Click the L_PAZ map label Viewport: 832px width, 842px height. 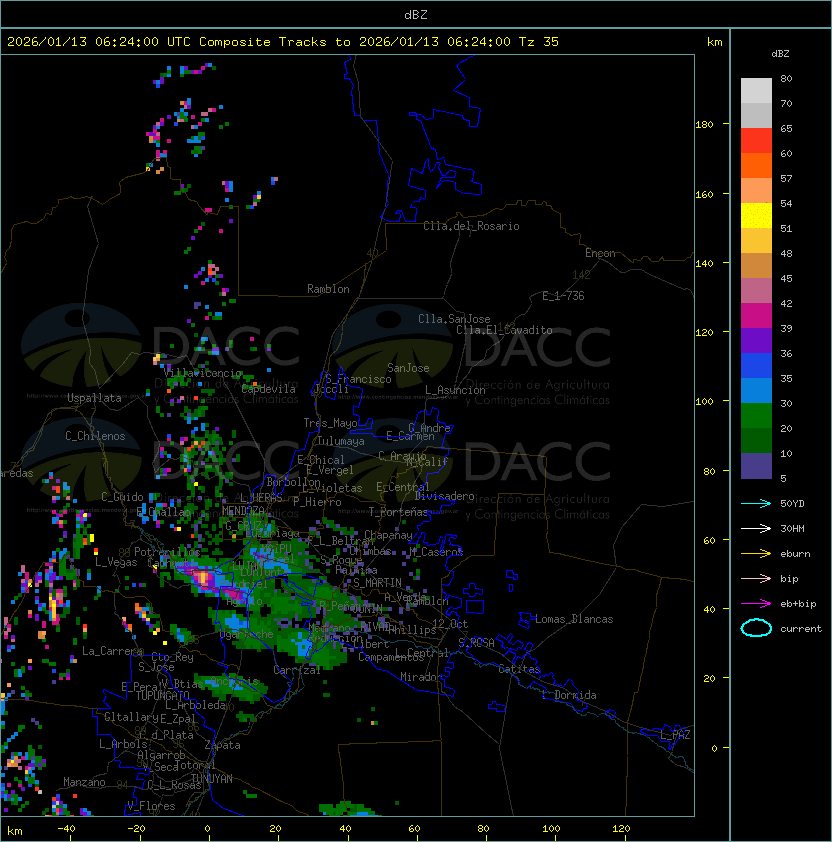click(x=675, y=735)
